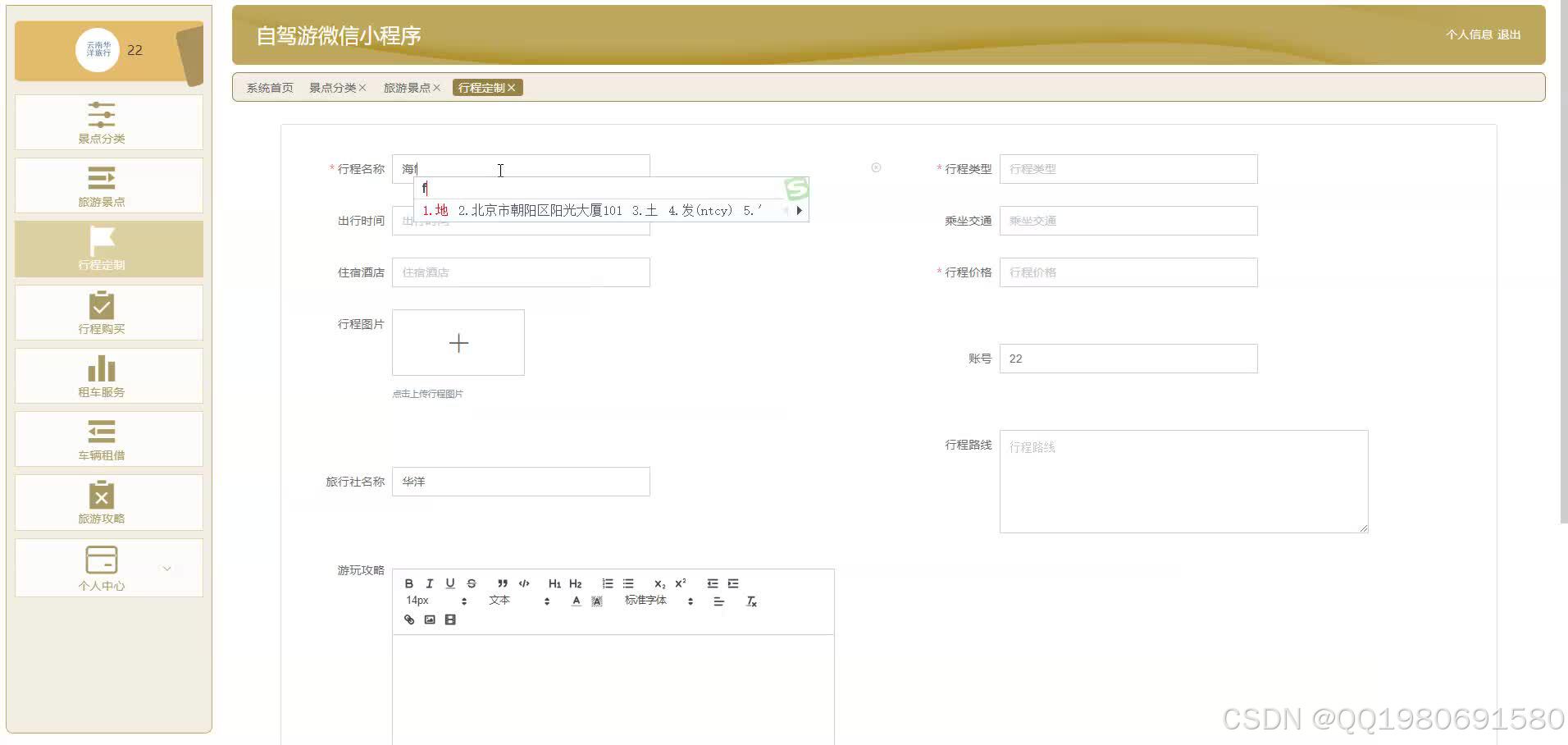Open 旅游景点 in the sidebar

[x=109, y=185]
